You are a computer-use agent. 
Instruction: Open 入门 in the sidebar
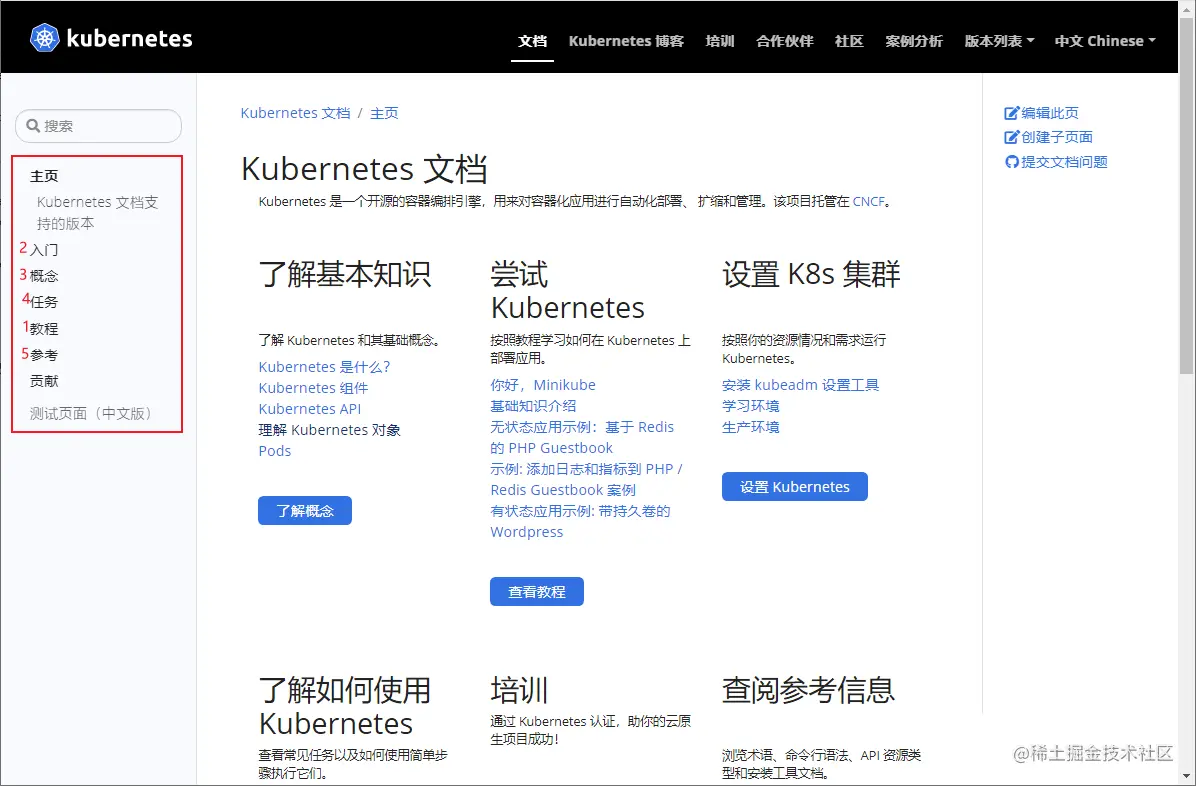44,250
